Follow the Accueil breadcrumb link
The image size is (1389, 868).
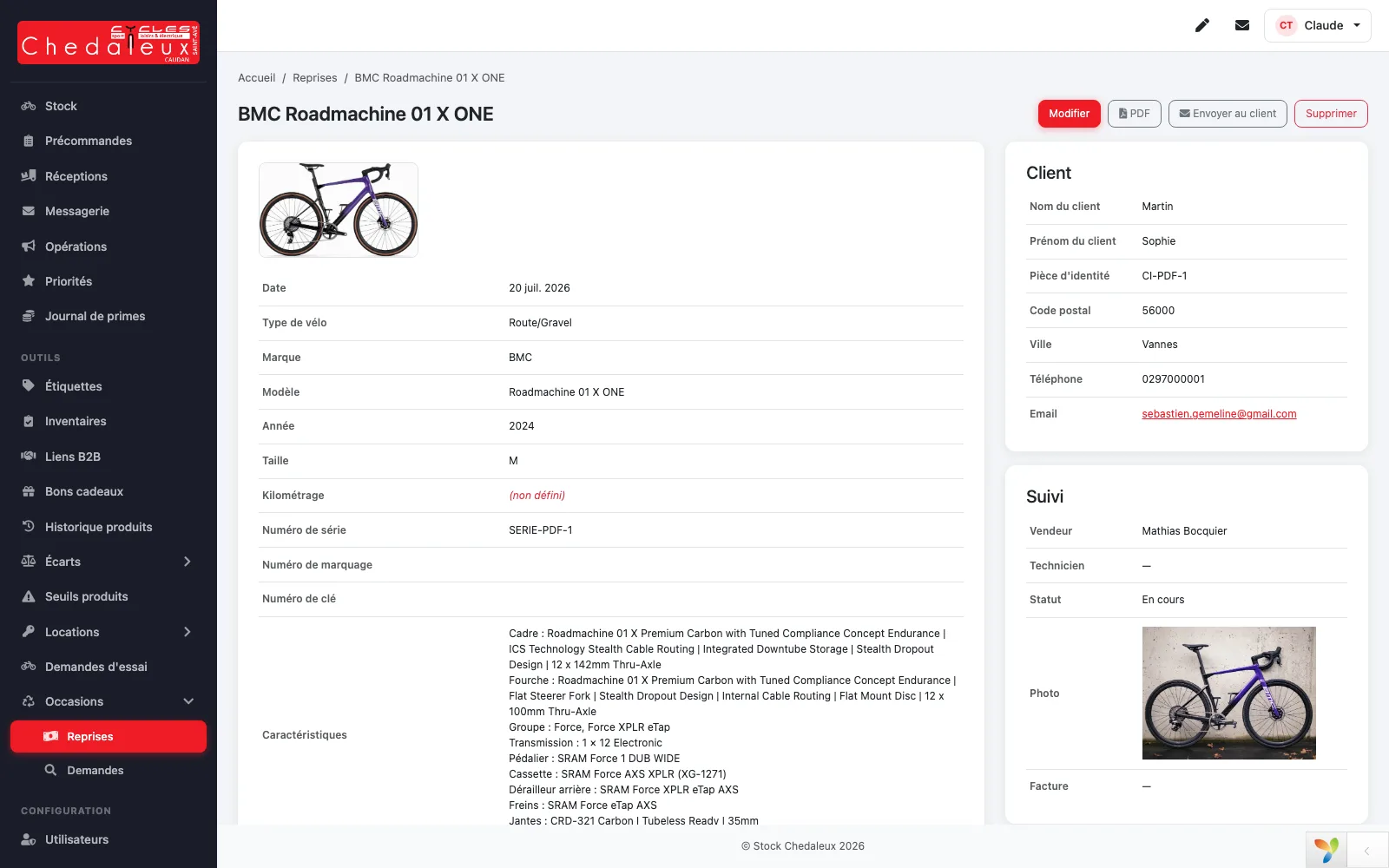click(257, 78)
